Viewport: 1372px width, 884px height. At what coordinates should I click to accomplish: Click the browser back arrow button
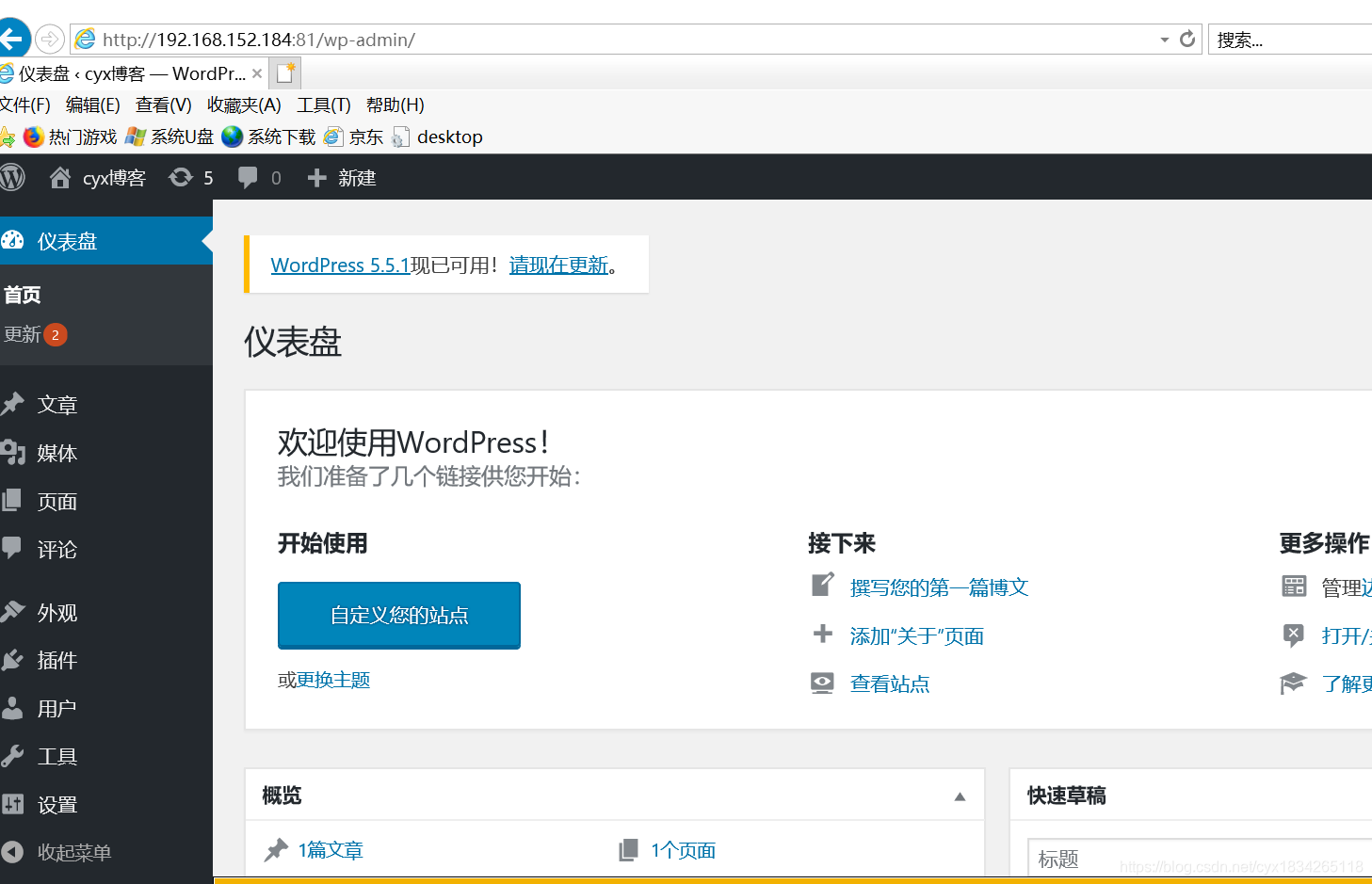[12, 39]
